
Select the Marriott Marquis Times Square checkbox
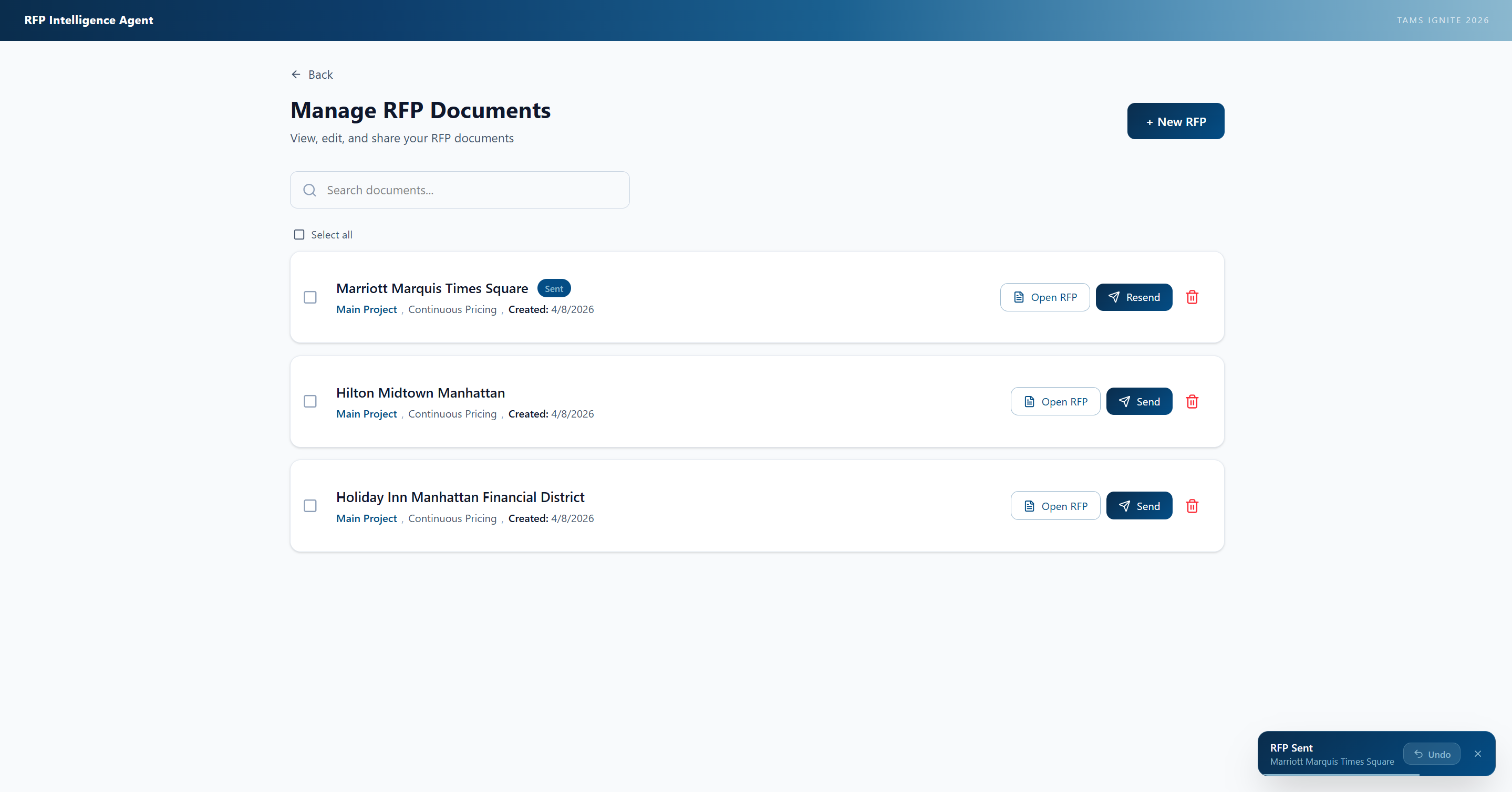tap(310, 297)
